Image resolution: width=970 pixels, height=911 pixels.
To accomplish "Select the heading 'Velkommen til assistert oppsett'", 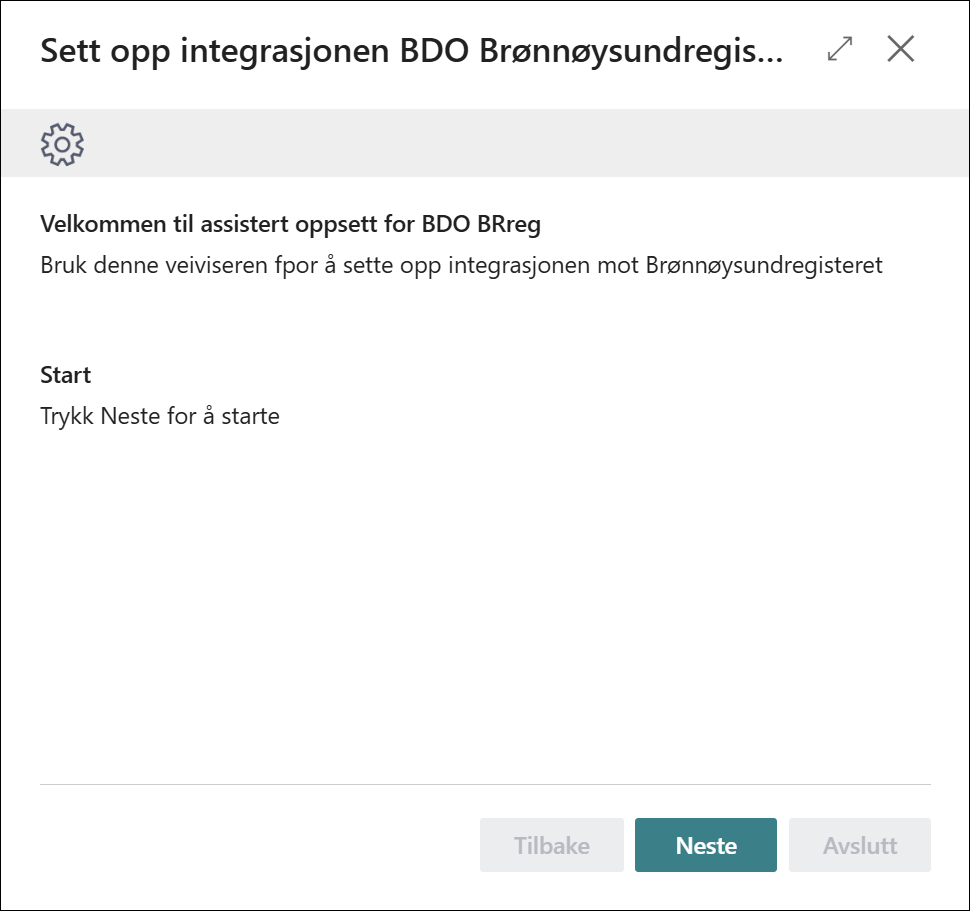I will coord(290,224).
